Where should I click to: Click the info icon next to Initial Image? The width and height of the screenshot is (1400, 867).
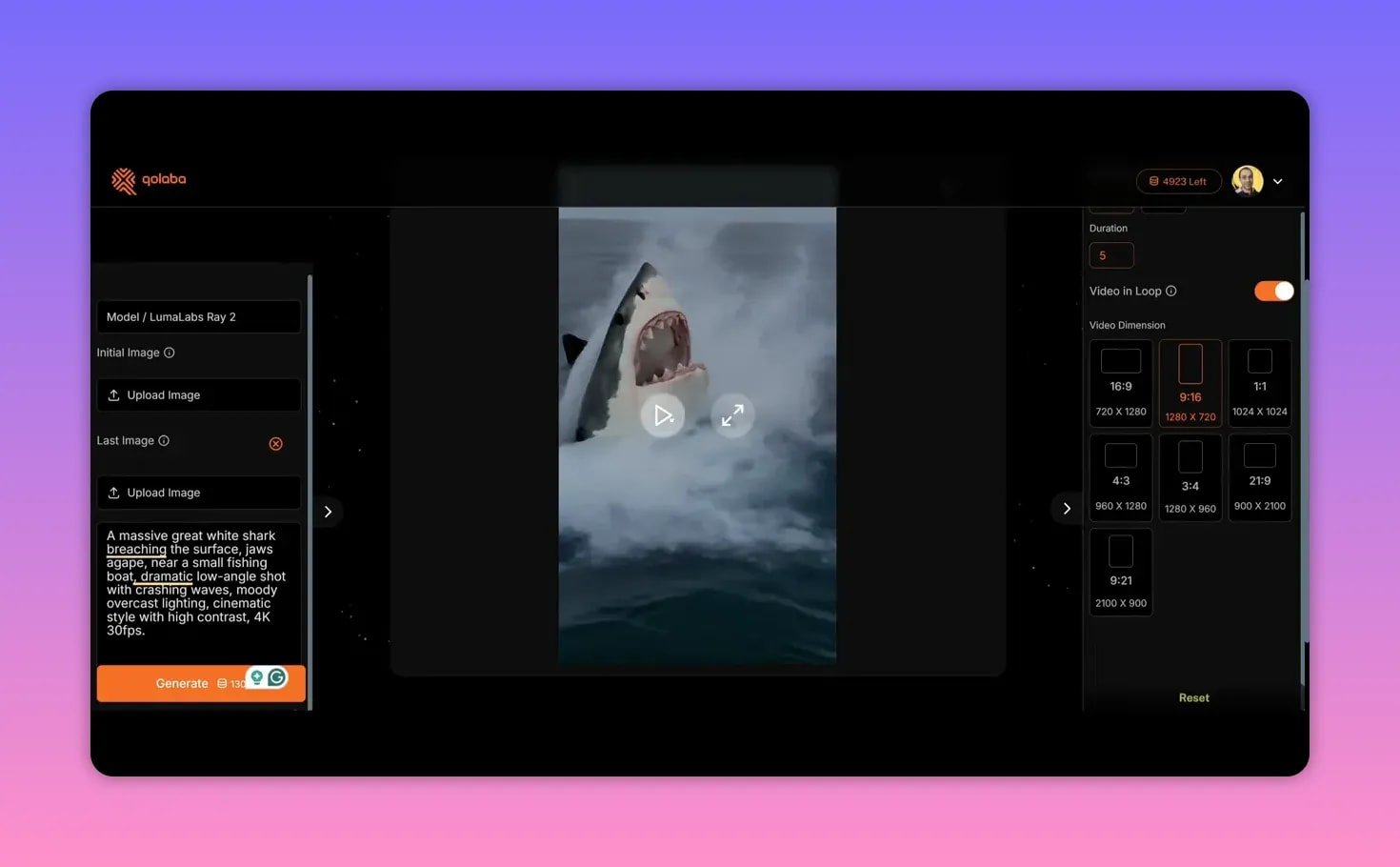pos(170,353)
